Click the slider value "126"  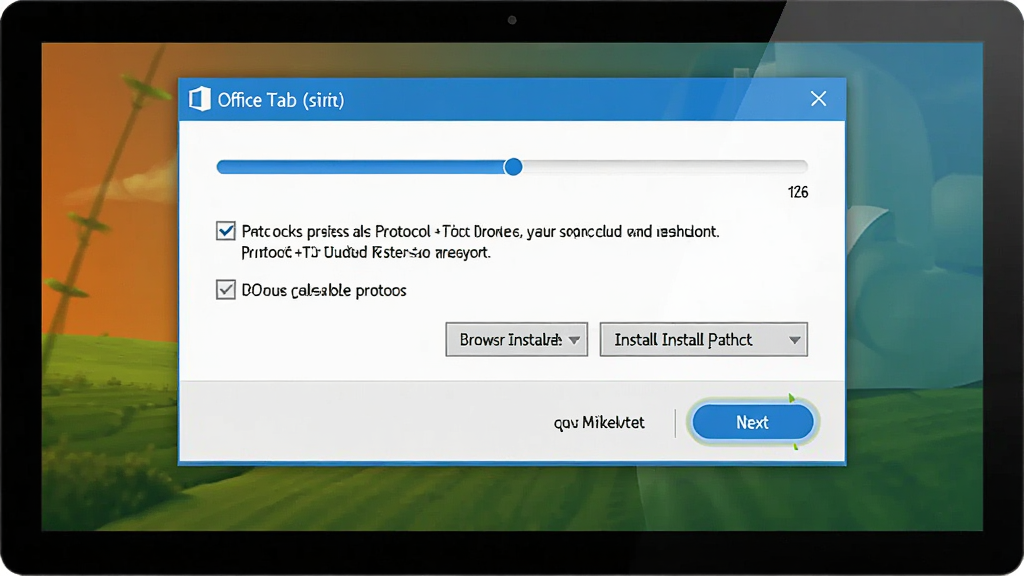[798, 192]
